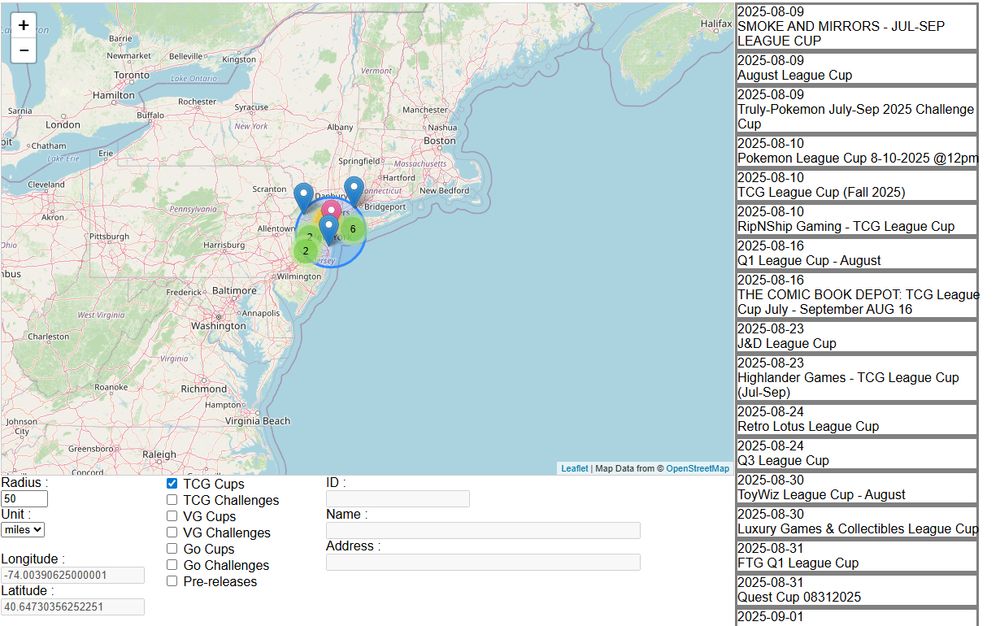The width and height of the screenshot is (1000, 626).
Task: Open the OpenStreetMap attribution link
Action: pos(698,469)
